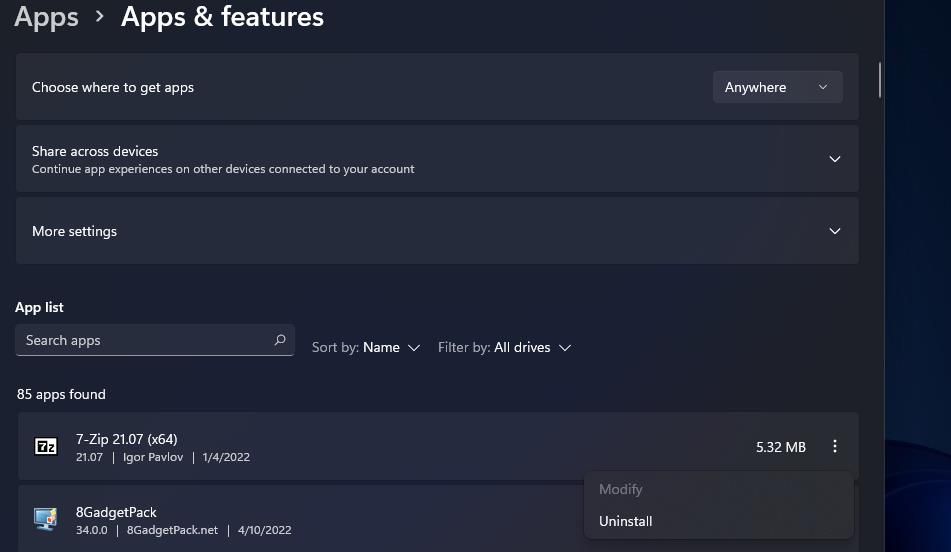Open the Anywhere dropdown for app sources
The height and width of the screenshot is (552, 951).
click(x=778, y=87)
